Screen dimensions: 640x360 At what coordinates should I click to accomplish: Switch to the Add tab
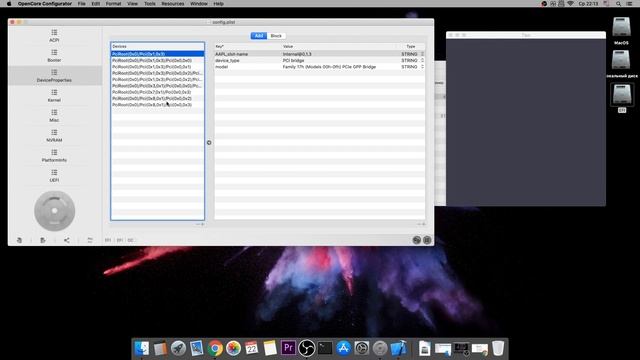[259, 36]
